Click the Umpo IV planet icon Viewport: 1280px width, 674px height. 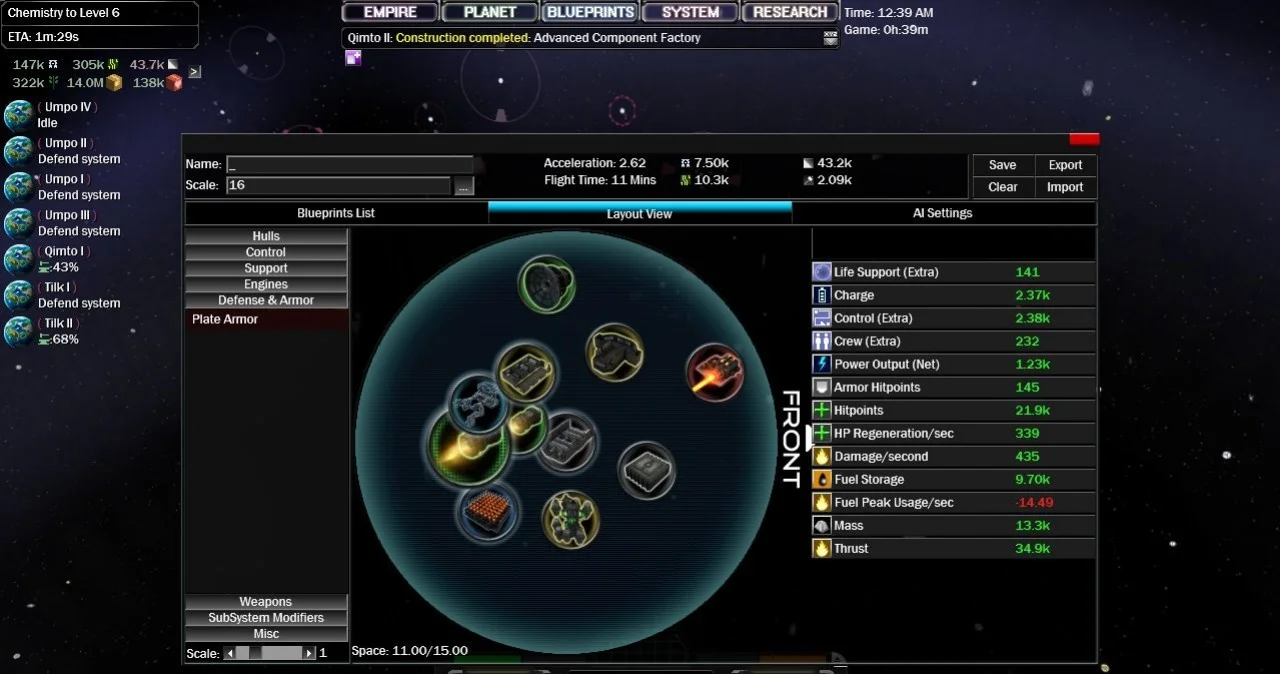19,115
